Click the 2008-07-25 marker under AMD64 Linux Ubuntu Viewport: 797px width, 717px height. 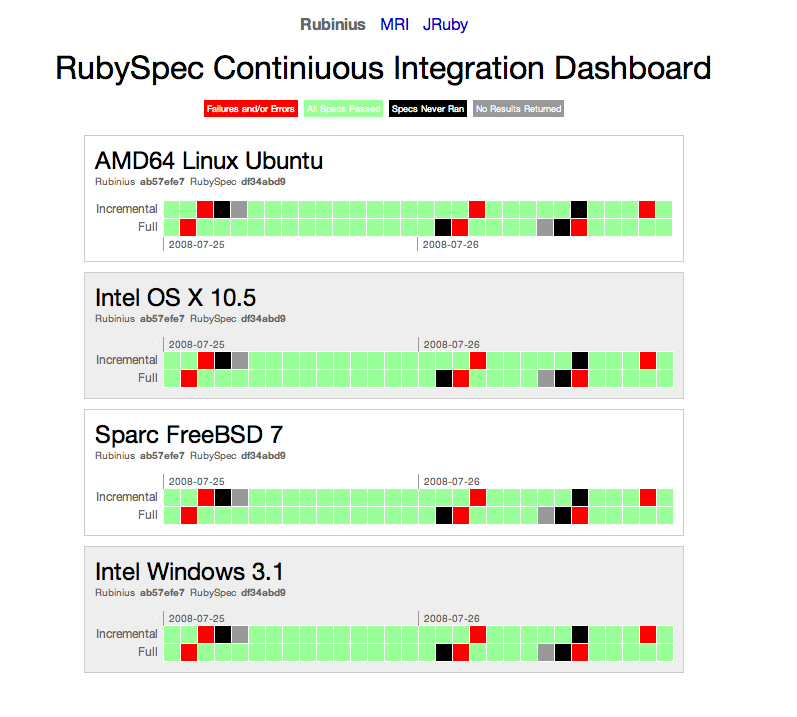pyautogui.click(x=196, y=244)
